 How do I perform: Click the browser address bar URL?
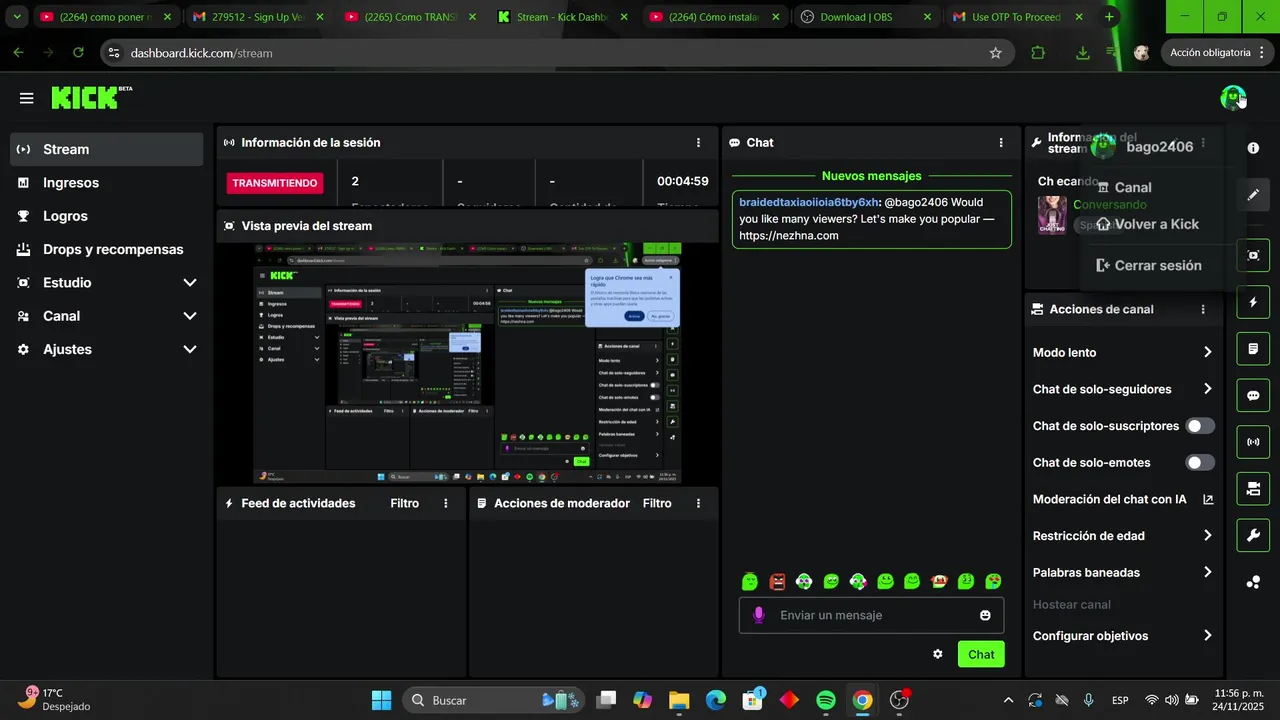tap(201, 53)
